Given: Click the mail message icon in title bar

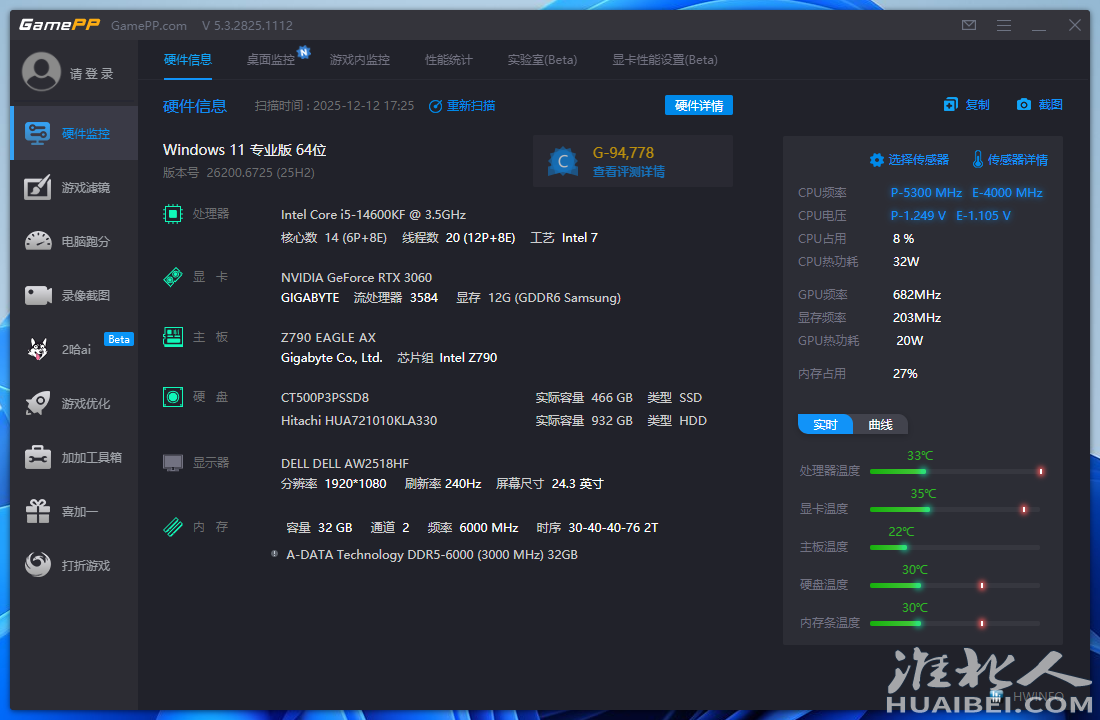Looking at the screenshot, I should point(968,25).
